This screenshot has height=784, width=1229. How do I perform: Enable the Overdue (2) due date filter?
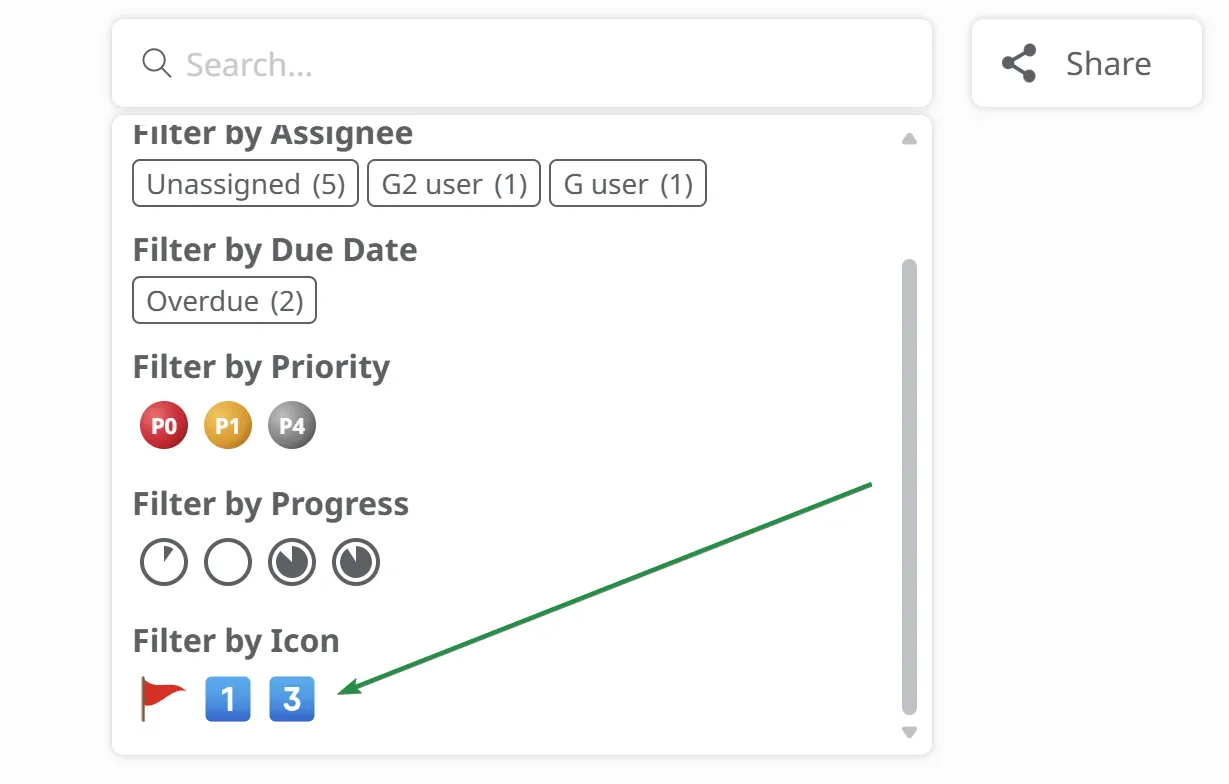[x=224, y=301]
